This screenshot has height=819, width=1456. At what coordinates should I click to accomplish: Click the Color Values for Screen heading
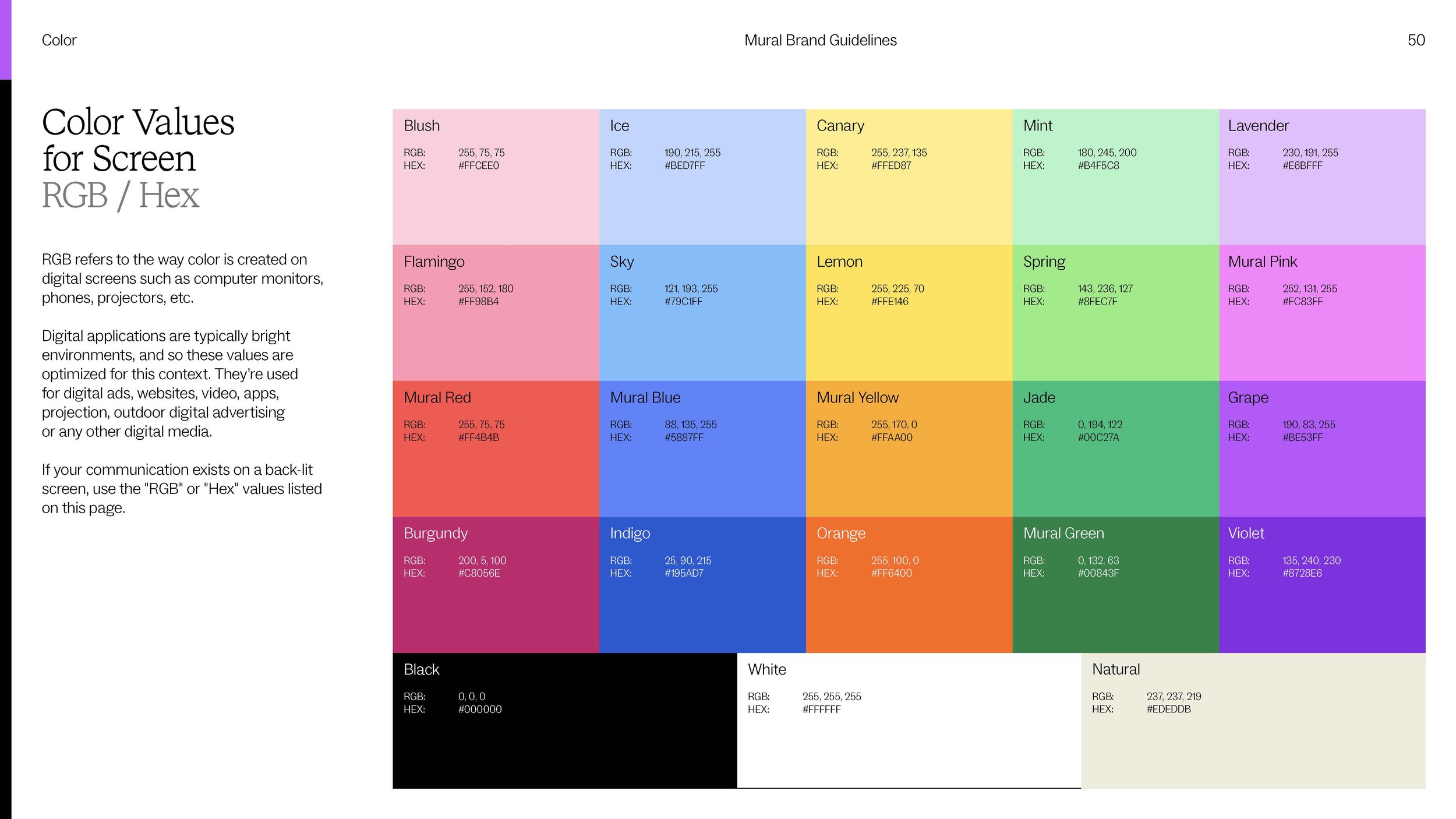pyautogui.click(x=138, y=140)
